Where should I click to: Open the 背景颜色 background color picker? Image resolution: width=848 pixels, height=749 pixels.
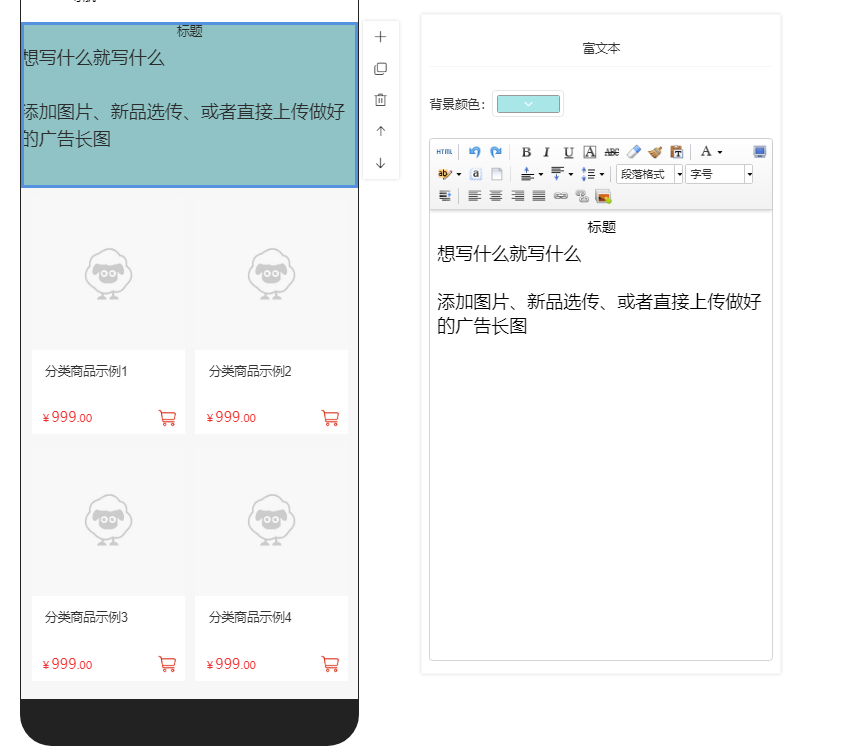point(528,104)
